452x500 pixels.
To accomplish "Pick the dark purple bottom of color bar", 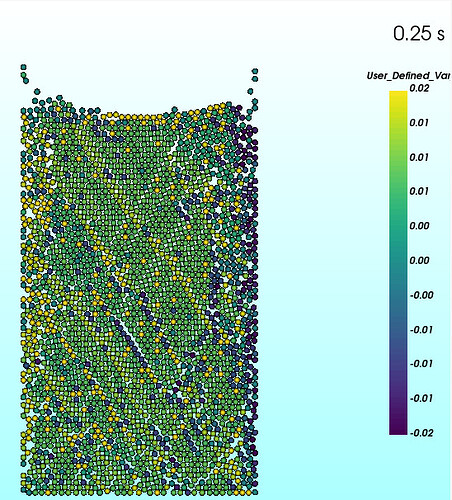I will 398,430.
